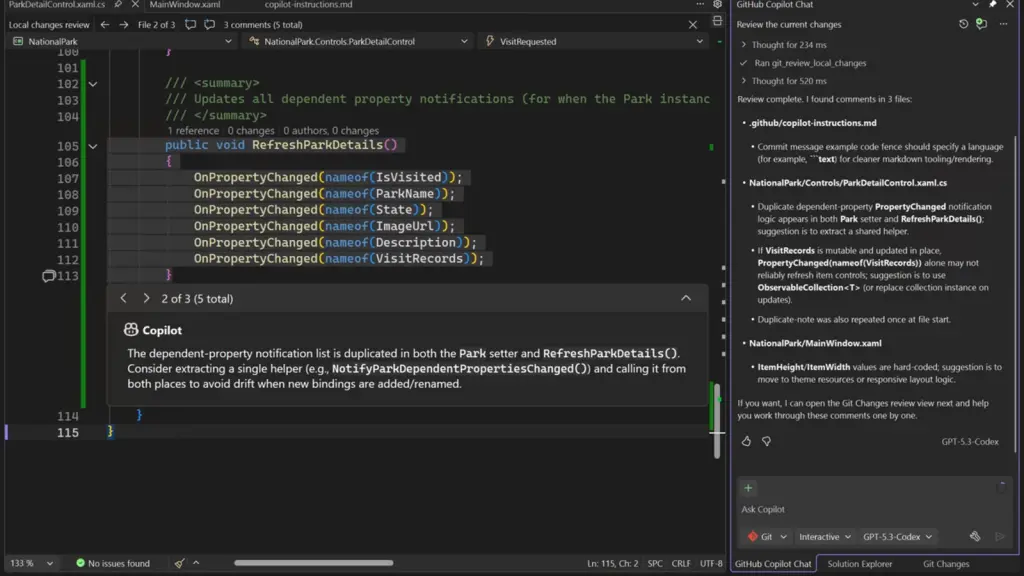Open .github/copilot-instructions.md file link in chat
The height and width of the screenshot is (576, 1024).
pyautogui.click(x=812, y=123)
